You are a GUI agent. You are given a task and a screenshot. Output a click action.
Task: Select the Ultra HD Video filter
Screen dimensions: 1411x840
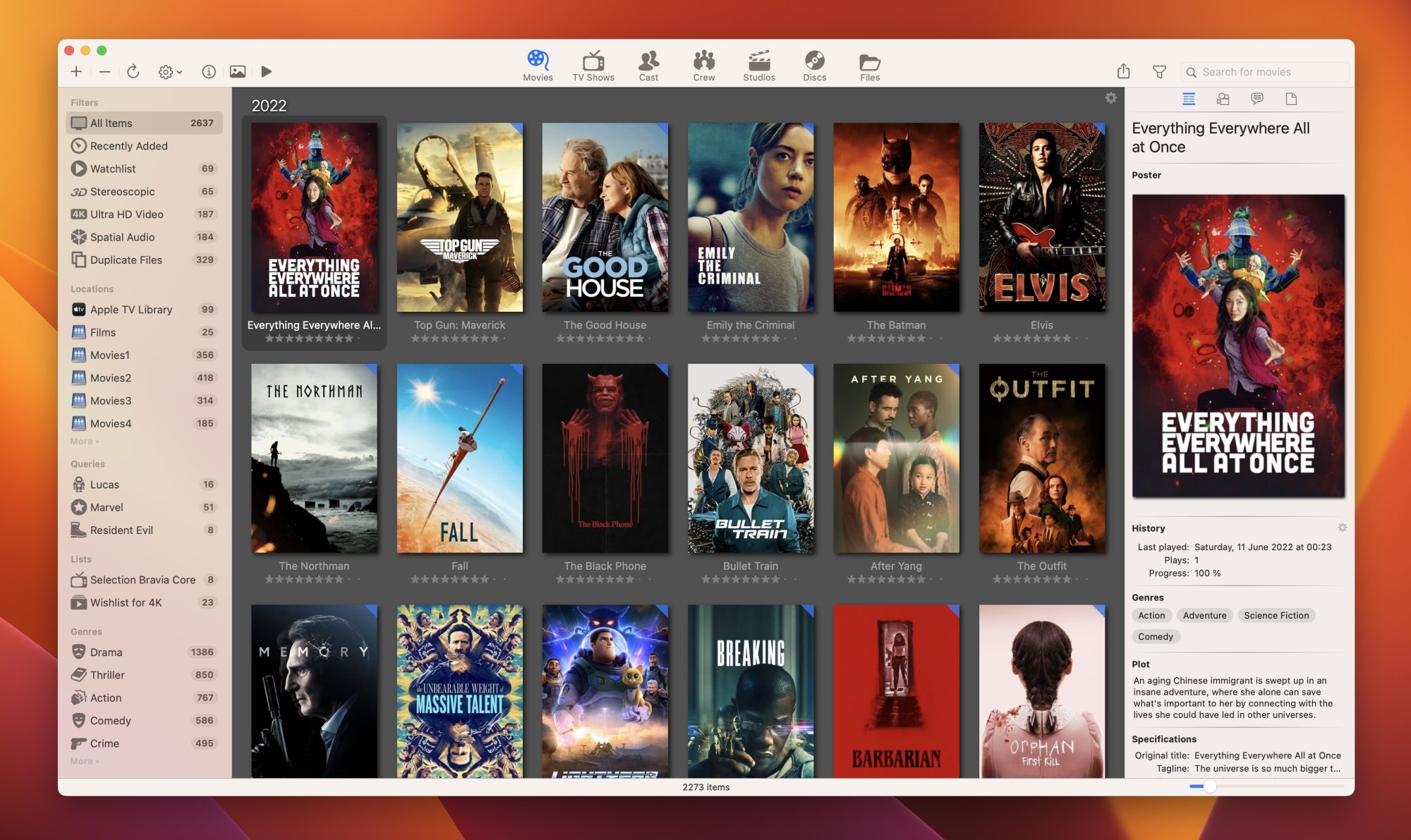coord(144,214)
